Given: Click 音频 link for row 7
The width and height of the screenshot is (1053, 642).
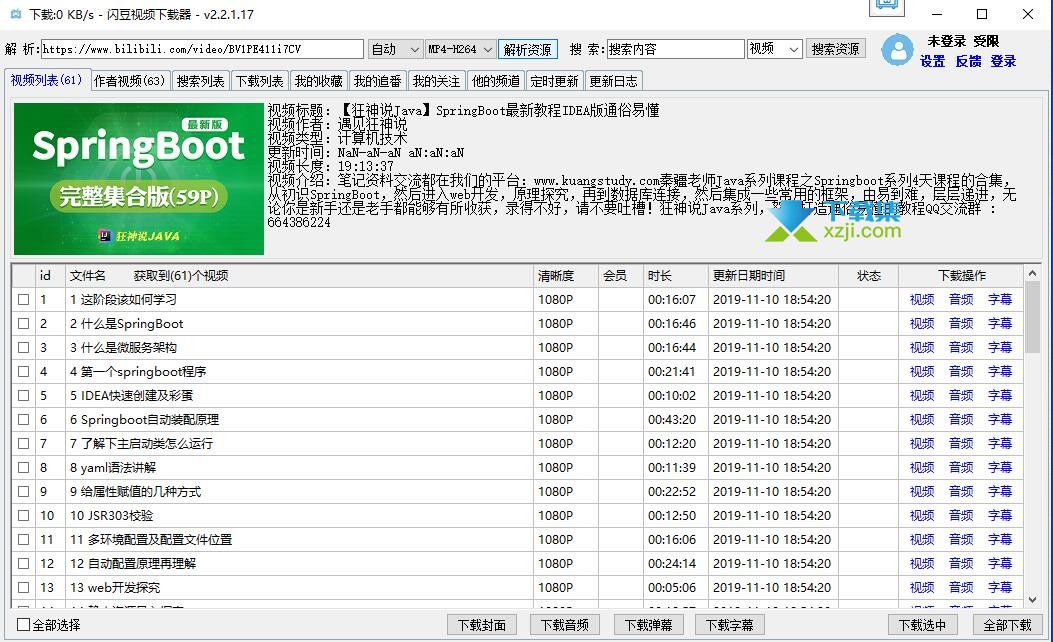Looking at the screenshot, I should tap(961, 444).
